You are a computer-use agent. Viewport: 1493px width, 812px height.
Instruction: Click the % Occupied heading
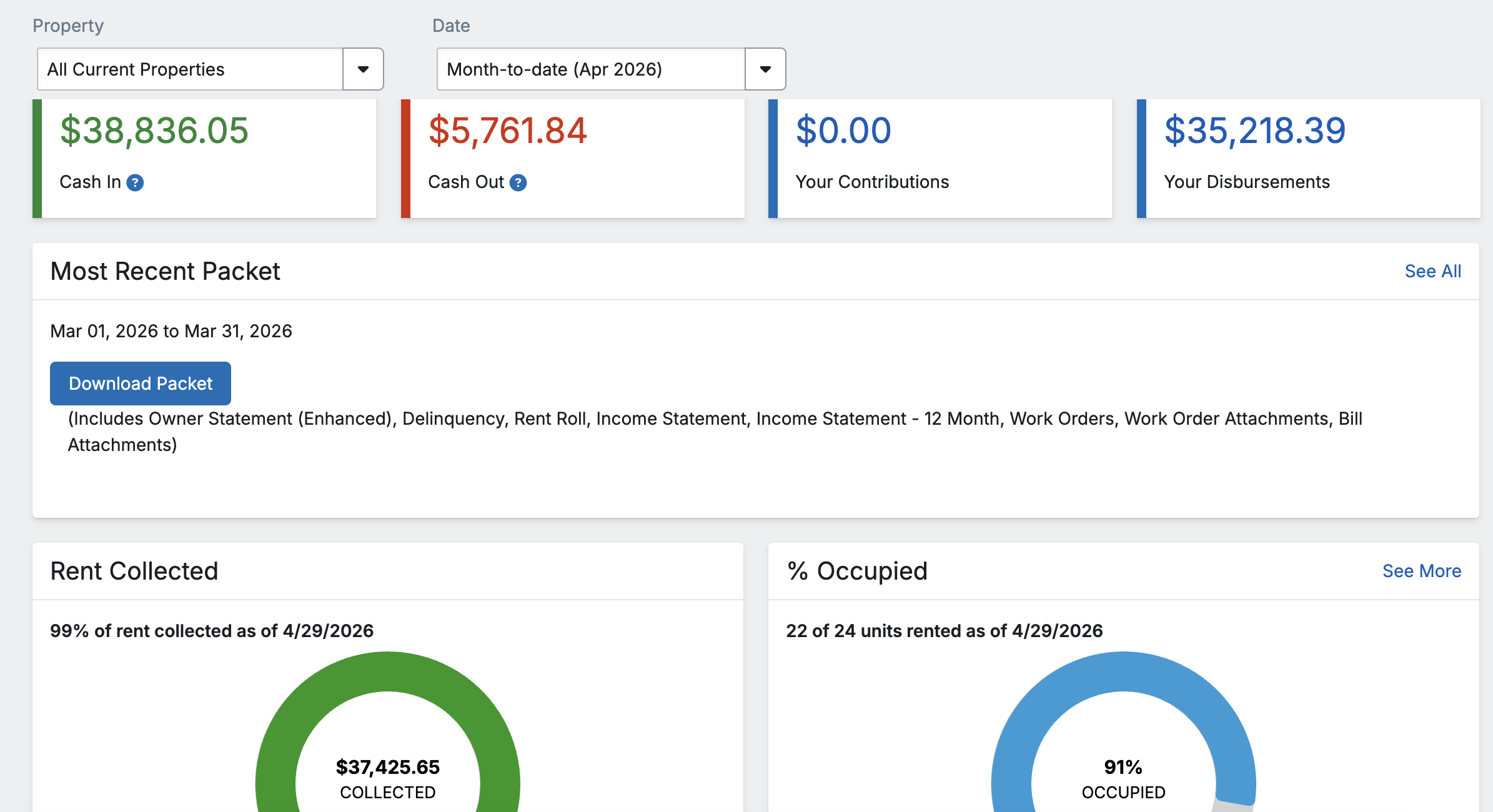coord(857,571)
